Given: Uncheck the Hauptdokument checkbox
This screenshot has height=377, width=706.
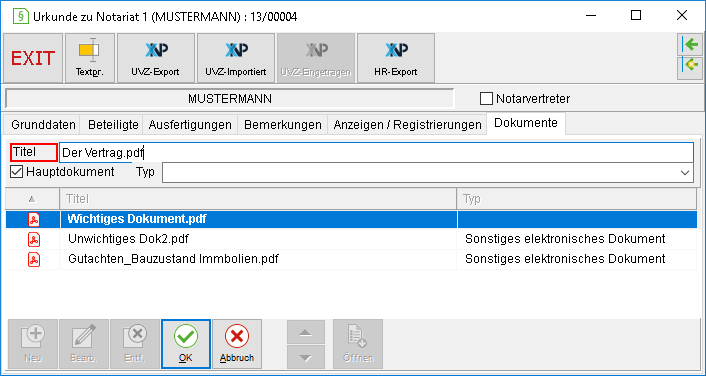Looking at the screenshot, I should [17, 172].
